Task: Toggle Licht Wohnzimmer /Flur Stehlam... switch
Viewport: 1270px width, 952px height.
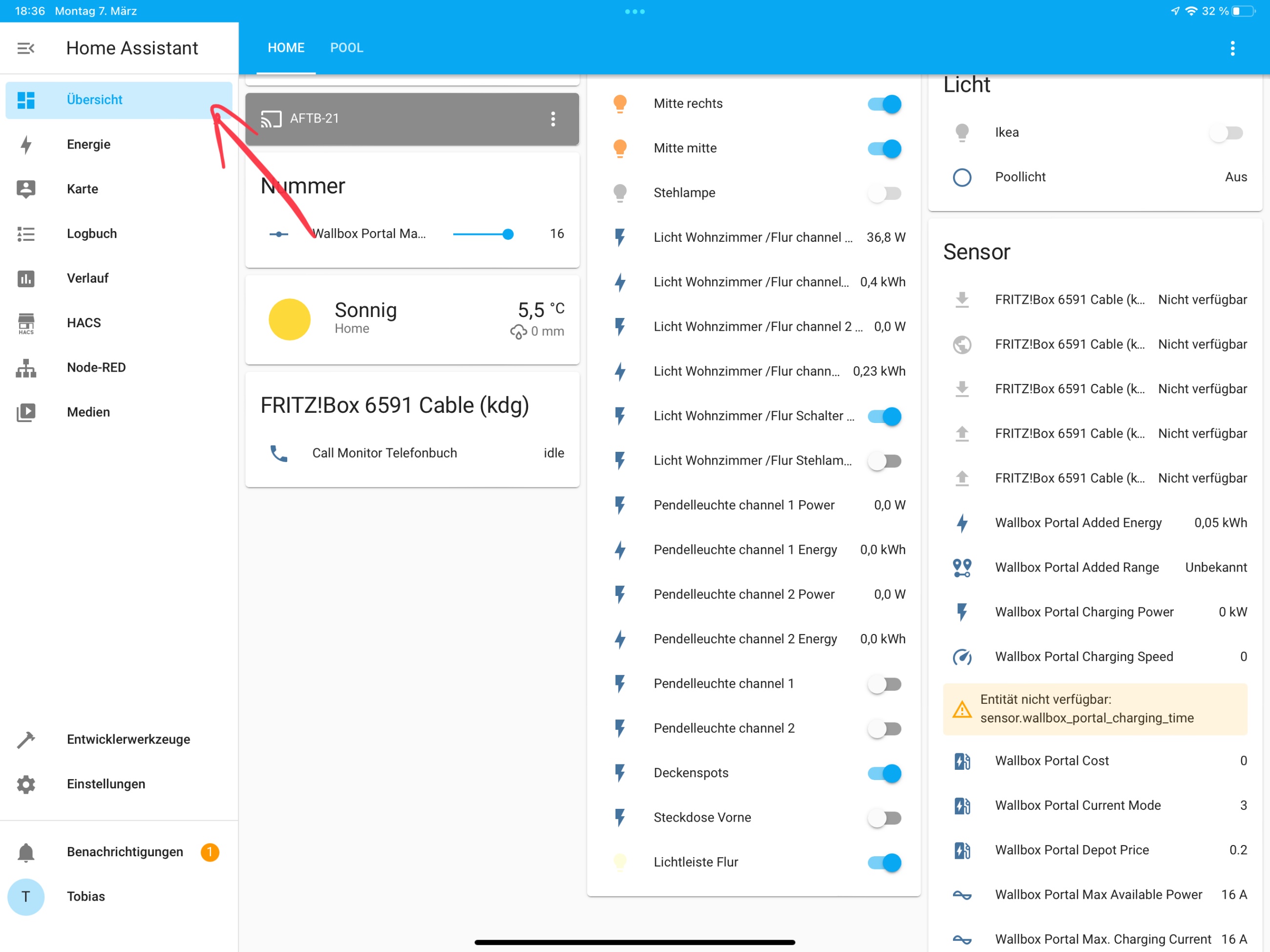Action: 885,461
